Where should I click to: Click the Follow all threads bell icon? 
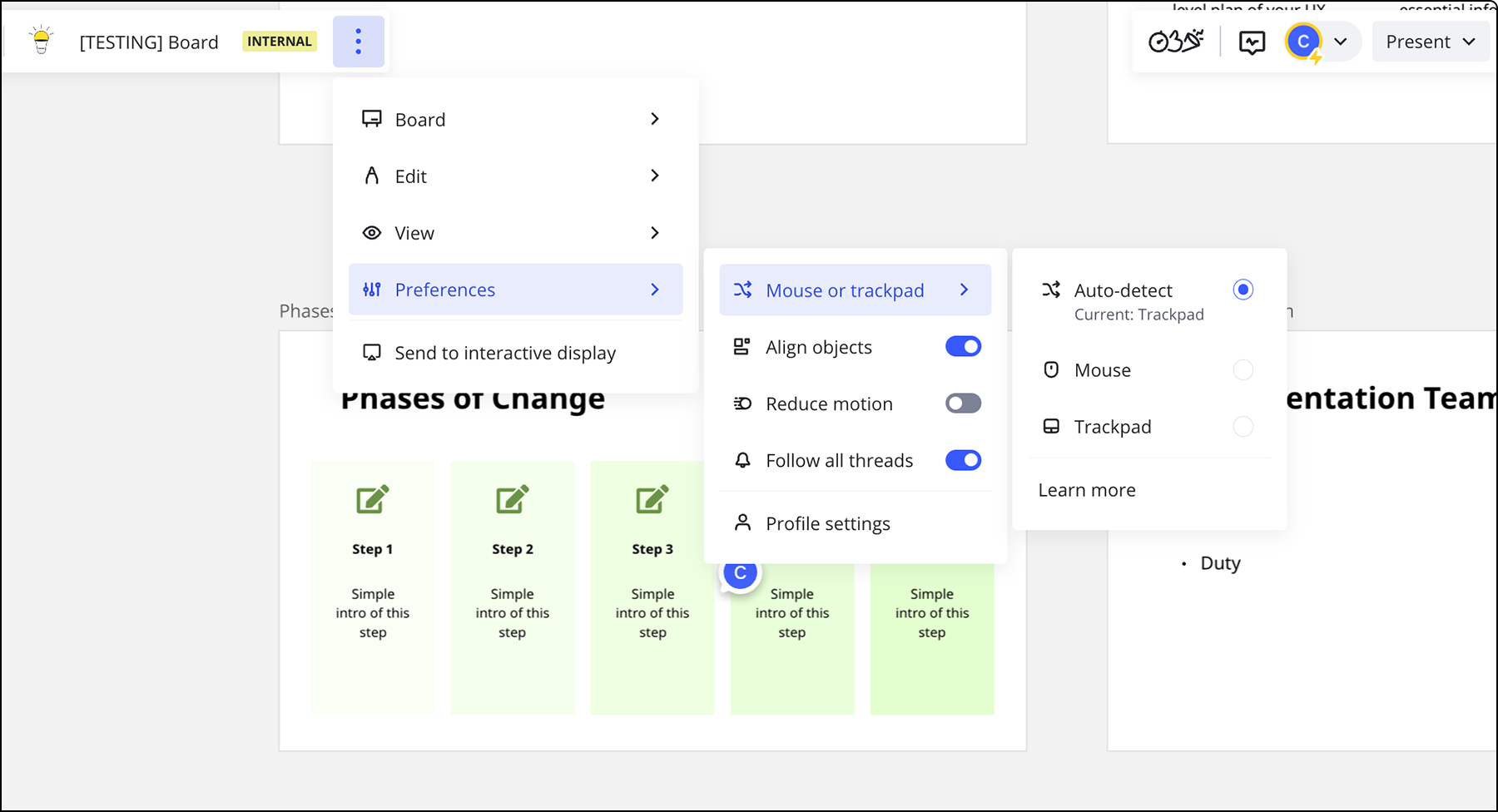tap(742, 460)
